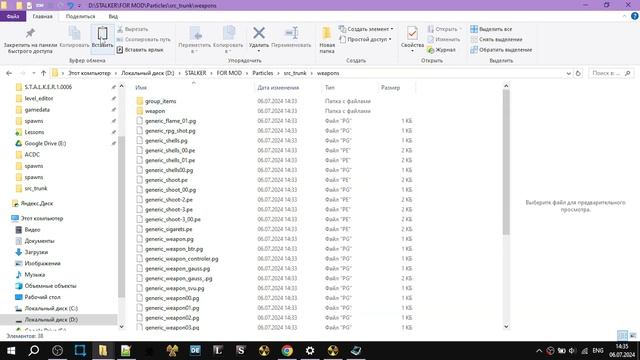Select Яндекс.Диск in navigation pane

tap(37, 203)
